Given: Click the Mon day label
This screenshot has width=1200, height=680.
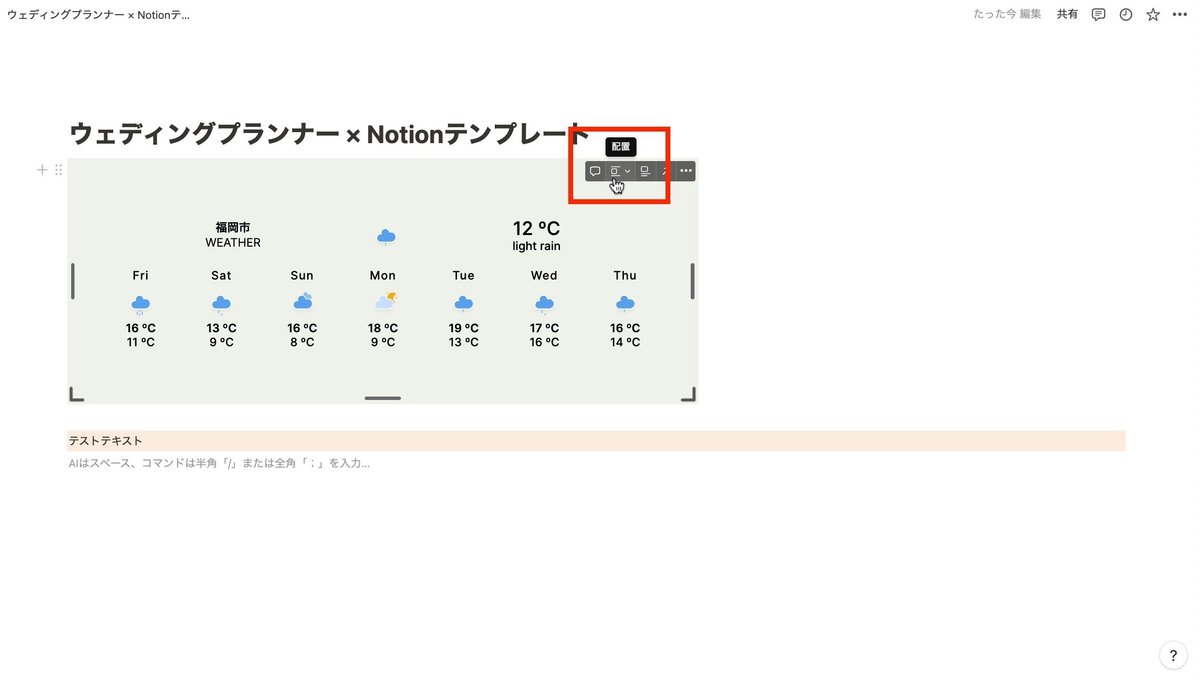Looking at the screenshot, I should (x=383, y=276).
